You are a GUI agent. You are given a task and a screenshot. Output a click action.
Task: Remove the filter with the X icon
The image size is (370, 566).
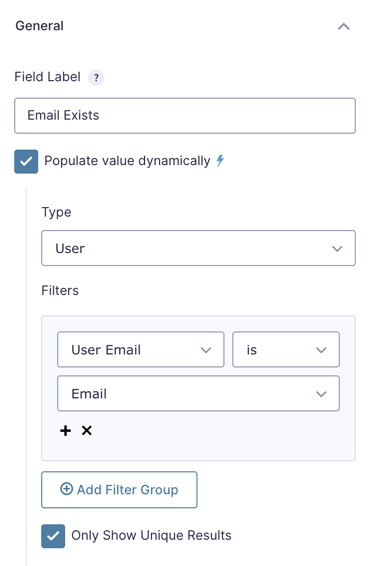click(x=87, y=430)
